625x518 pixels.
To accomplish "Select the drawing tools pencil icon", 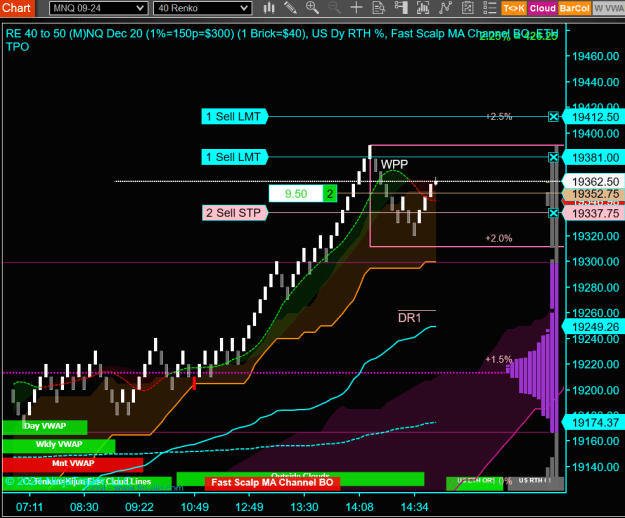I will [291, 8].
